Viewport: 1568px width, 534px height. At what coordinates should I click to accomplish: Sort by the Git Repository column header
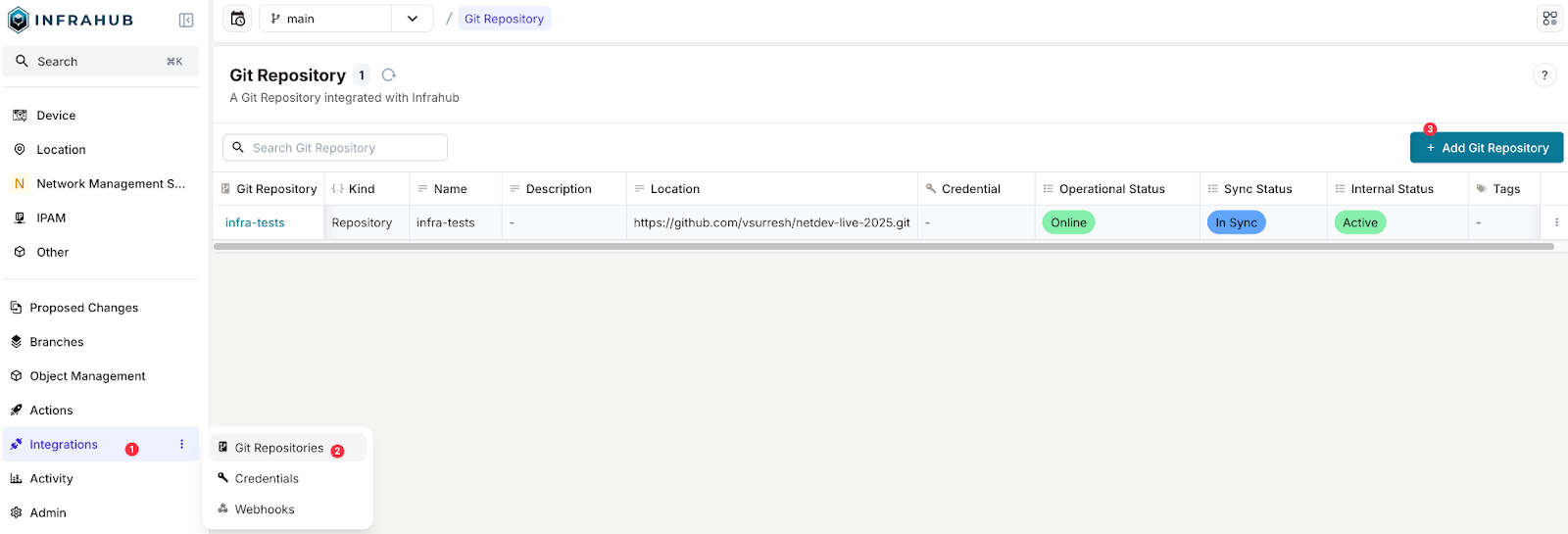click(269, 189)
